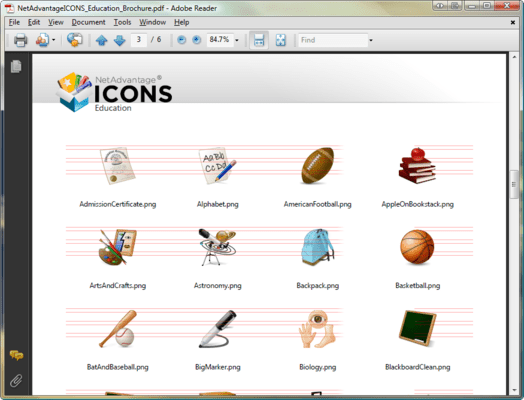Close the document with menu bar X
The height and width of the screenshot is (400, 524).
[x=513, y=22]
